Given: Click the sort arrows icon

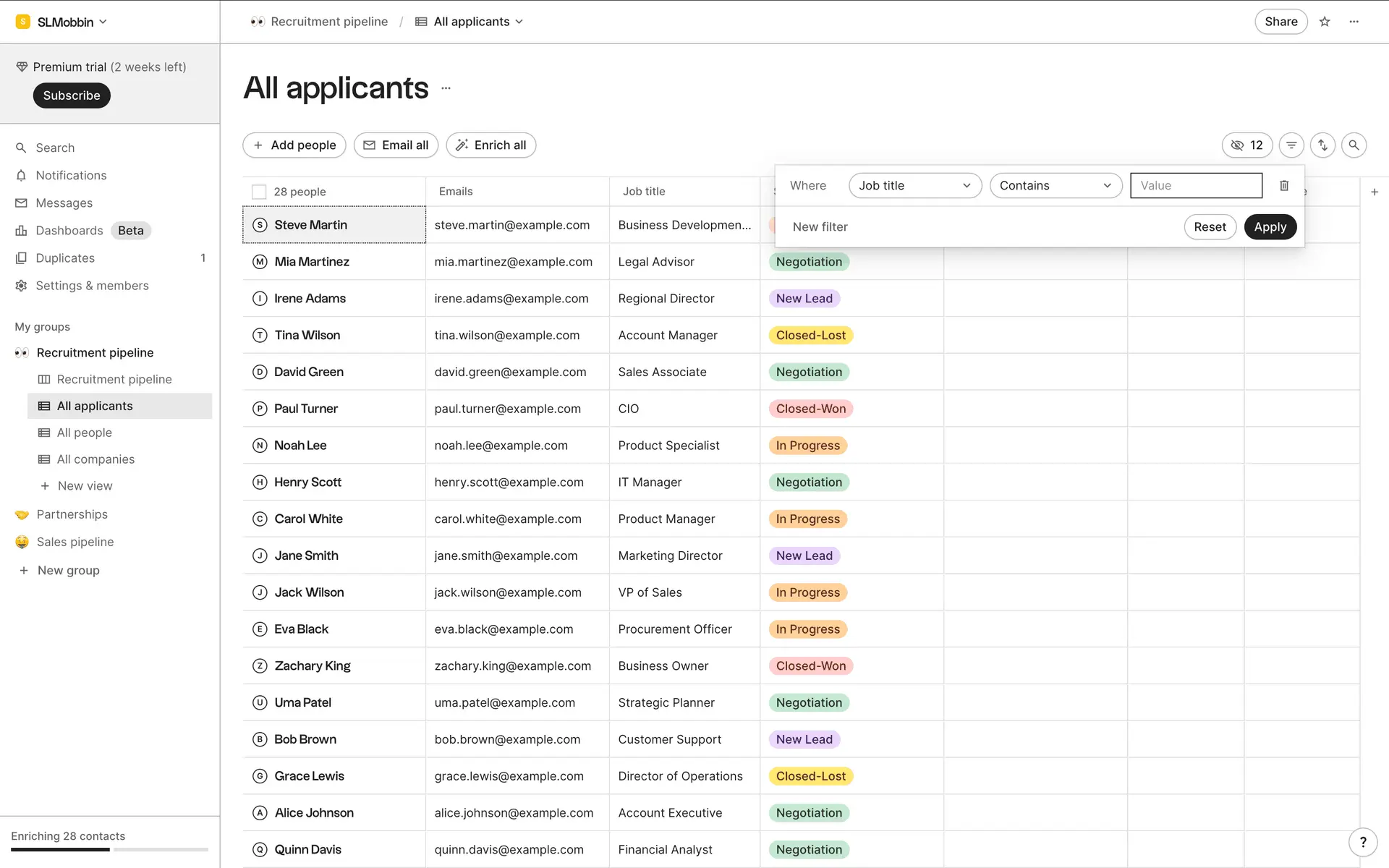Looking at the screenshot, I should [1322, 145].
